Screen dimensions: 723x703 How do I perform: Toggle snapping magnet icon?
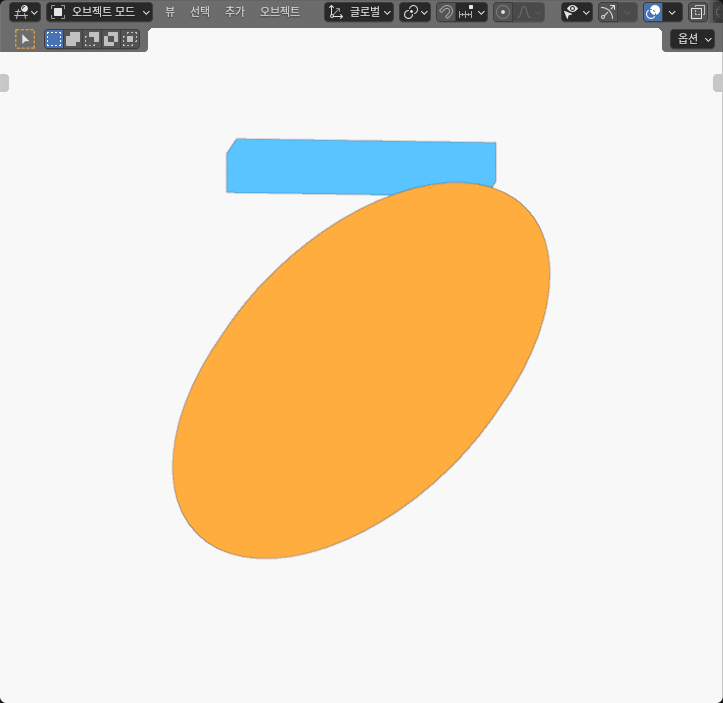point(445,12)
